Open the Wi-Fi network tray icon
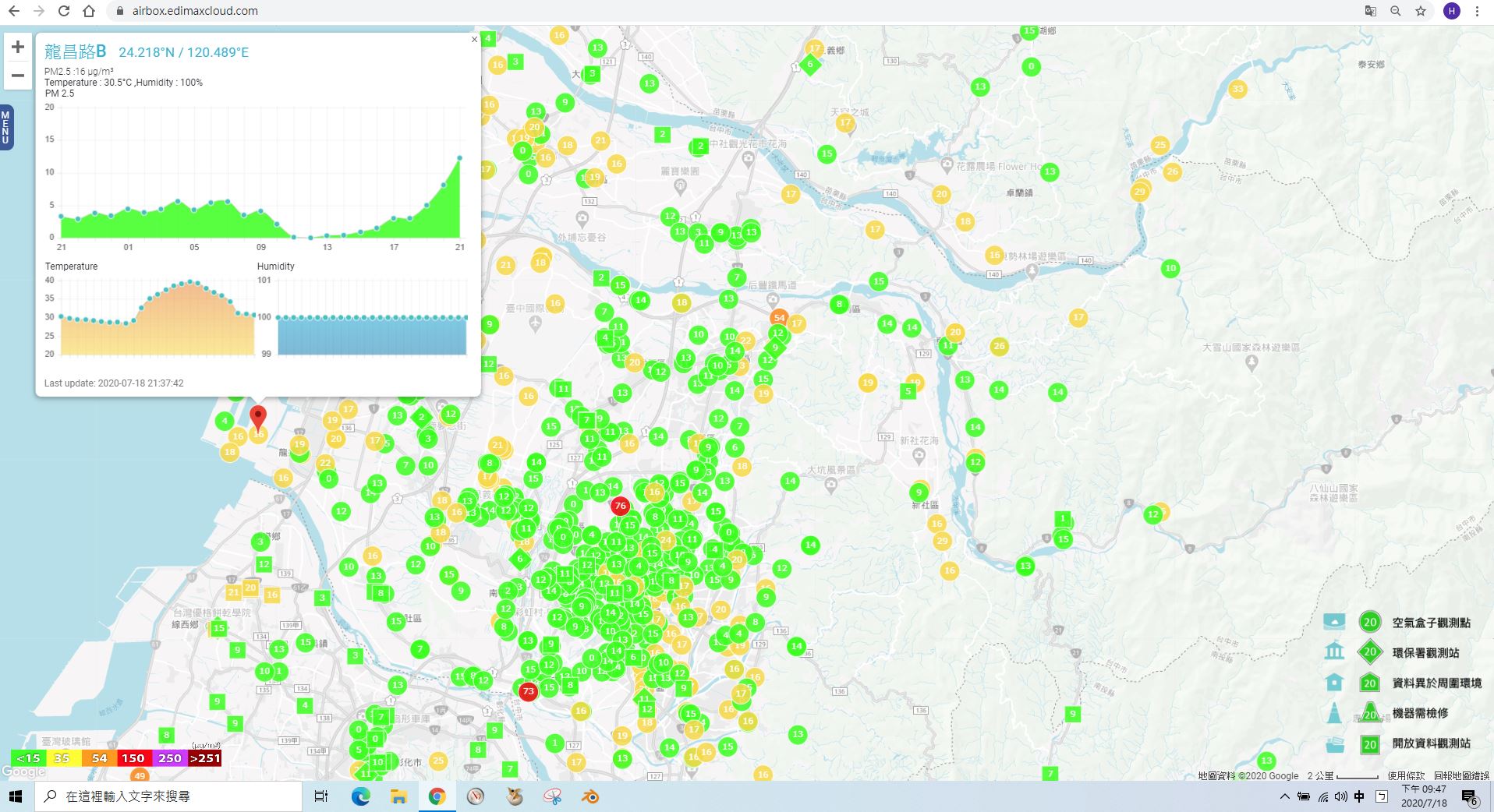 [x=1322, y=796]
